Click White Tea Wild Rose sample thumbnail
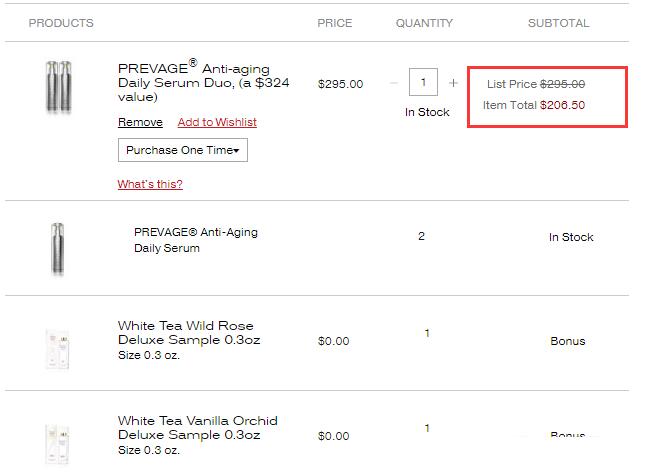Image resolution: width=655 pixels, height=475 pixels. [x=57, y=349]
